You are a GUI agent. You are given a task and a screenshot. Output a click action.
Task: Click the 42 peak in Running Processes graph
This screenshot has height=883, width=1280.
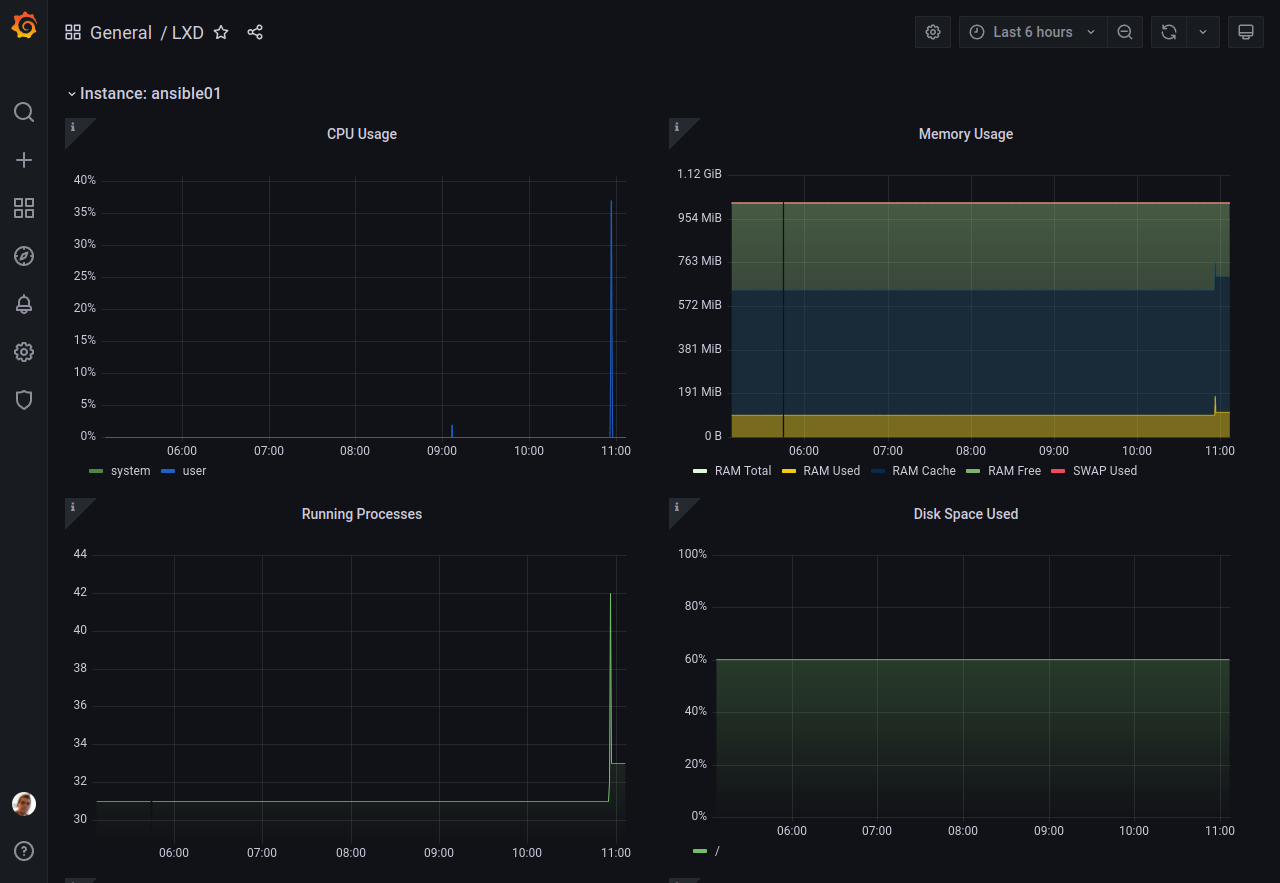coord(611,594)
